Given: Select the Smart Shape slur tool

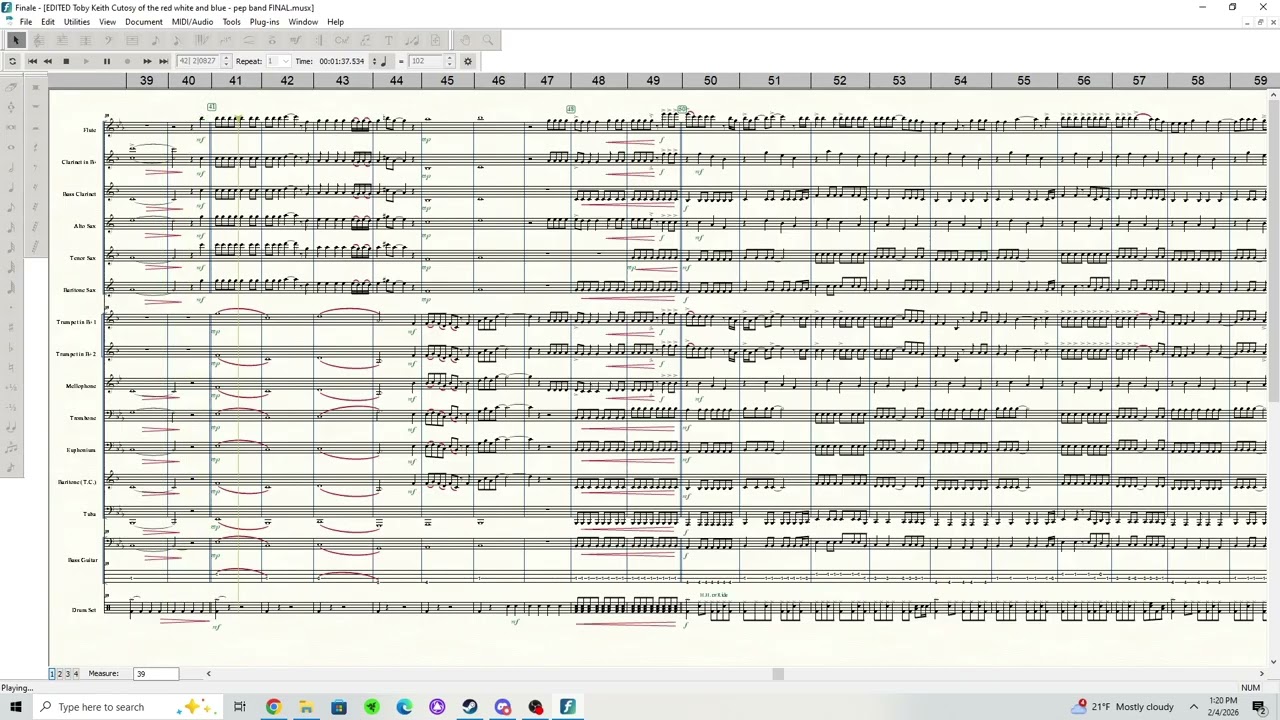Looking at the screenshot, I should (248, 40).
